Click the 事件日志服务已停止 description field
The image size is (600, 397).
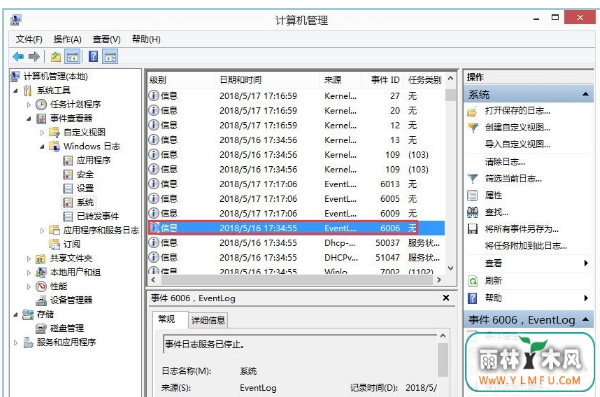300,344
